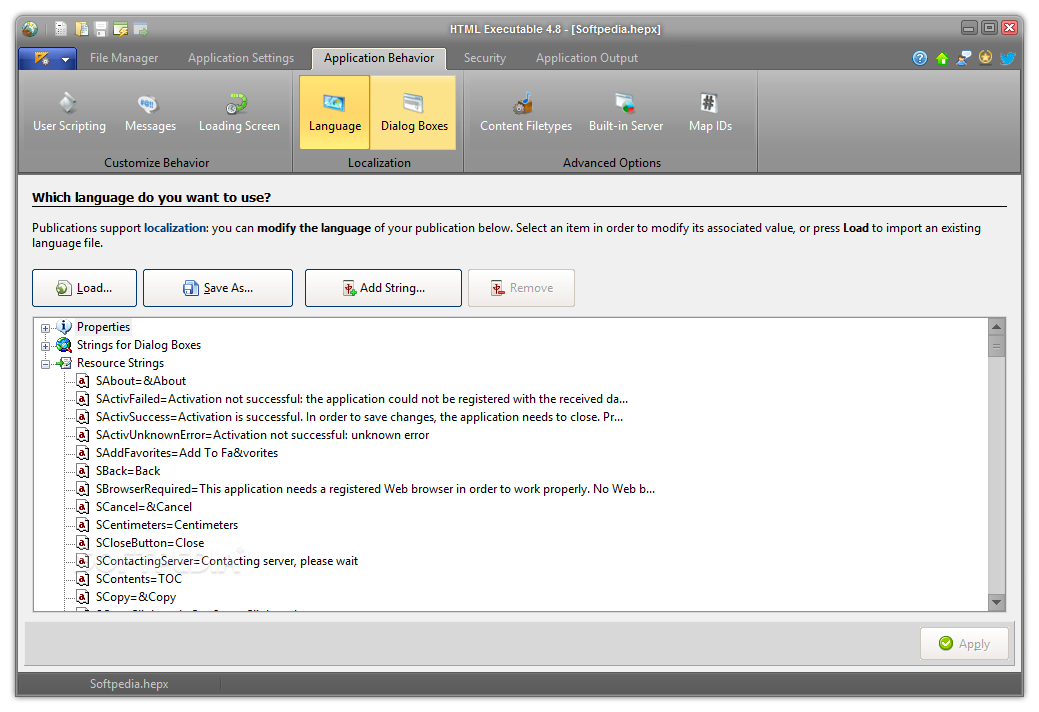The width and height of the screenshot is (1039, 712).
Task: Open the Map IDs ribbon item
Action: click(710, 113)
